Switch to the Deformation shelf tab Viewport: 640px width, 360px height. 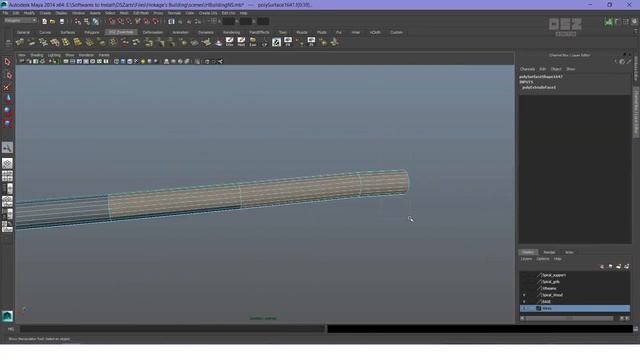click(x=153, y=32)
